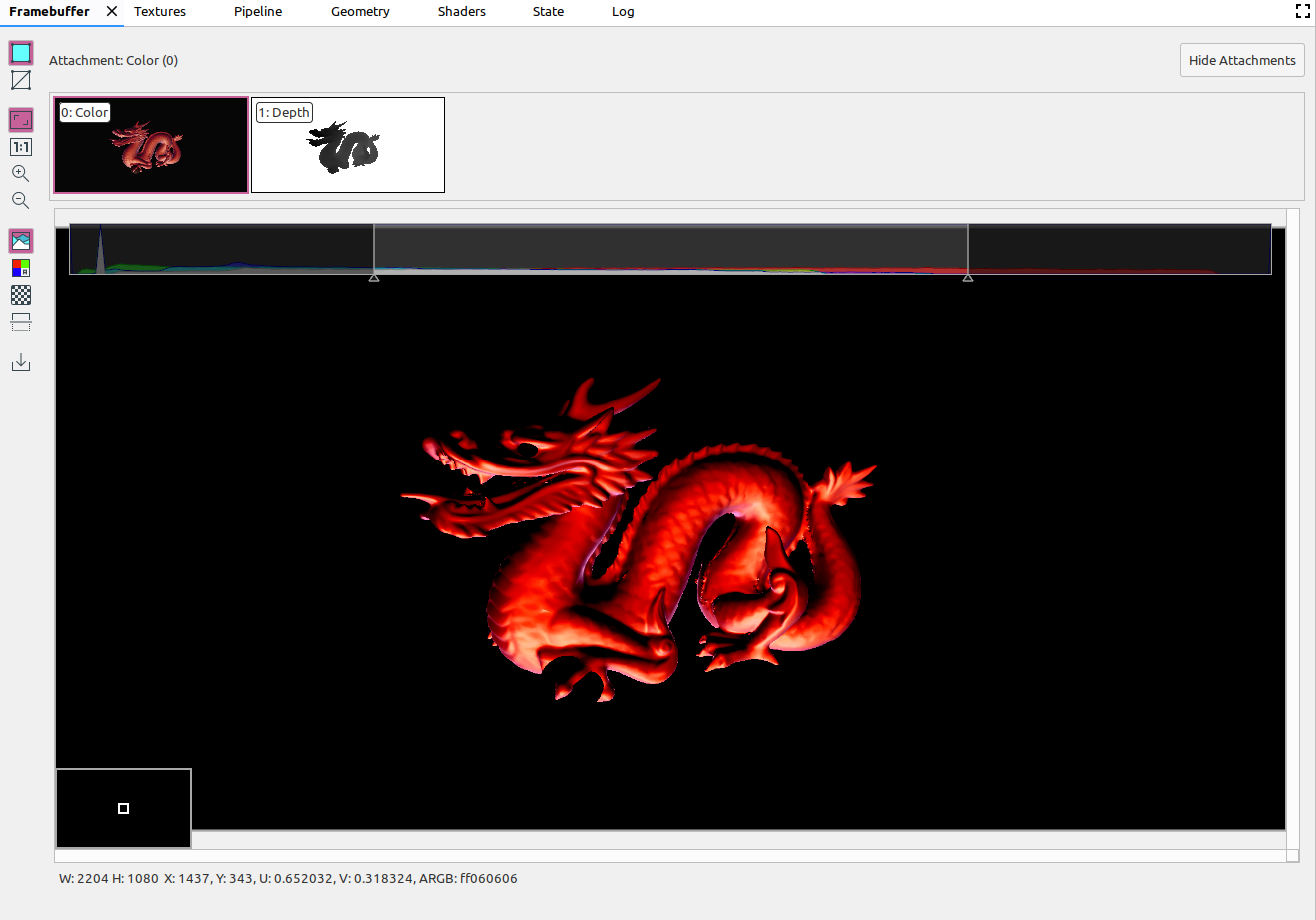Set image zoom to 1:1 scale
Screen dimensions: 1316x920
click(x=21, y=147)
